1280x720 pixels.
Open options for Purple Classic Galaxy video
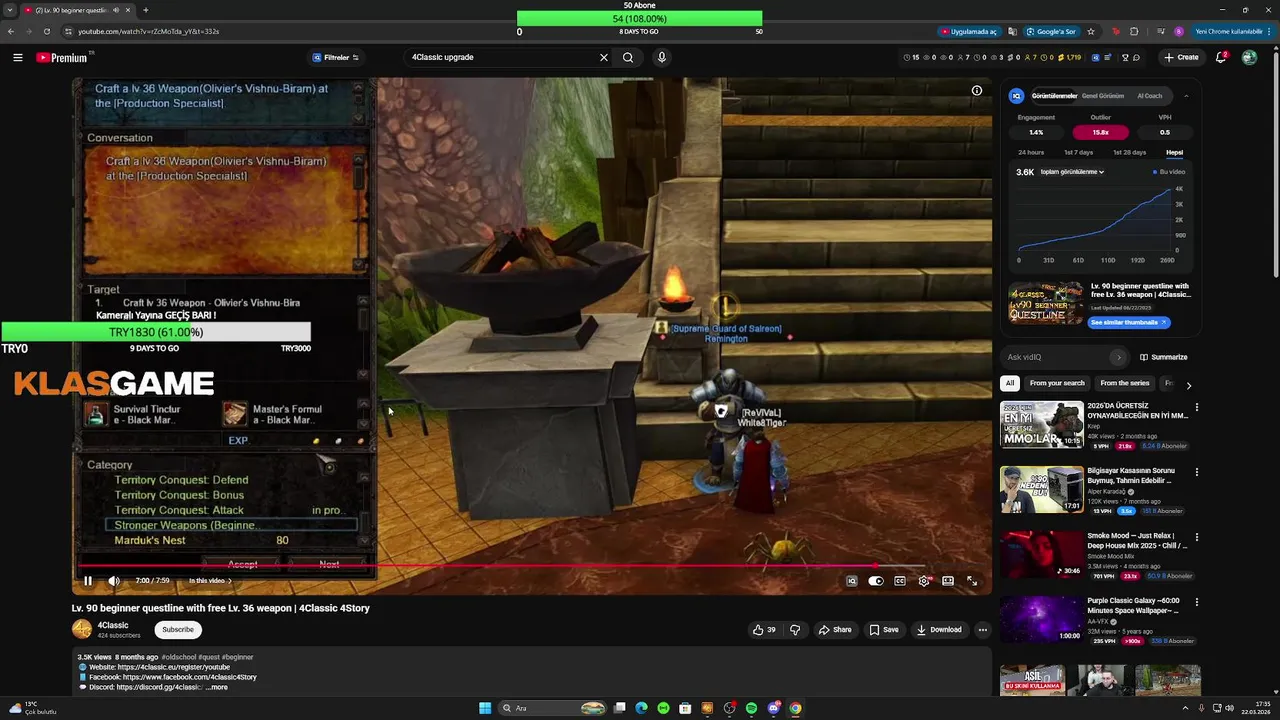1196,602
